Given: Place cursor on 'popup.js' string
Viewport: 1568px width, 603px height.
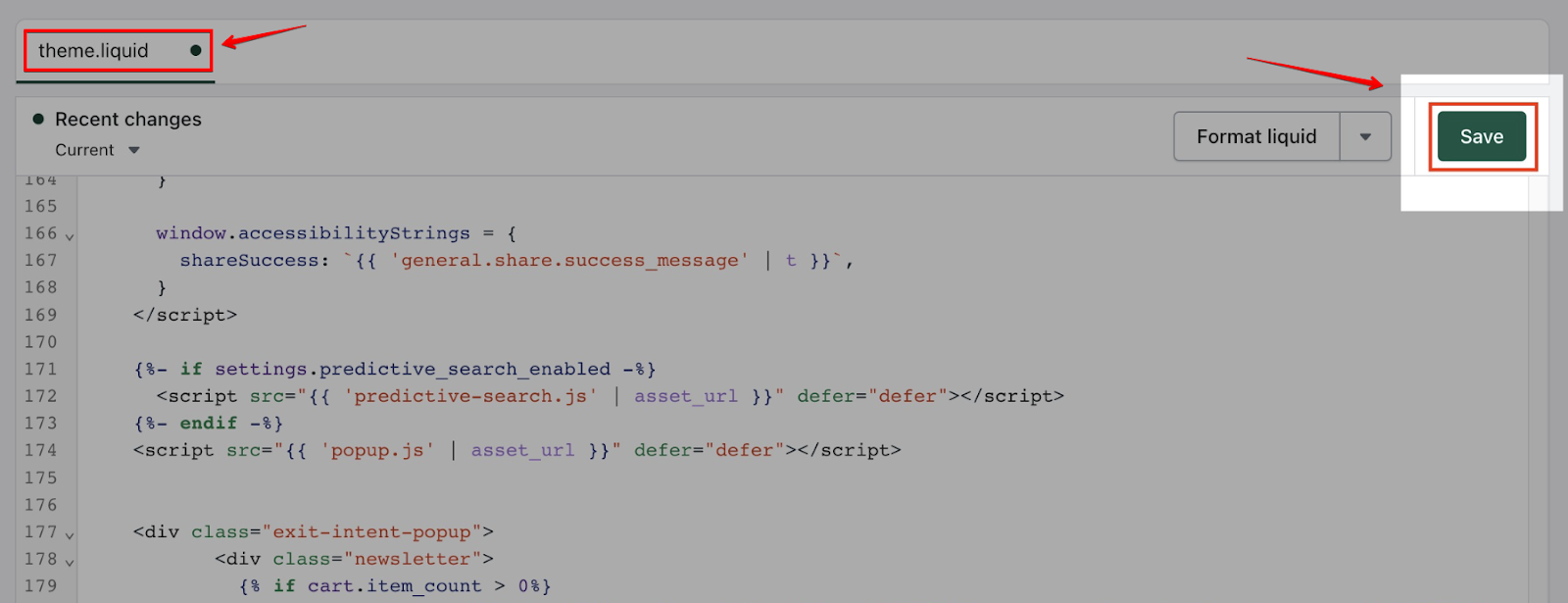Looking at the screenshot, I should 377,450.
